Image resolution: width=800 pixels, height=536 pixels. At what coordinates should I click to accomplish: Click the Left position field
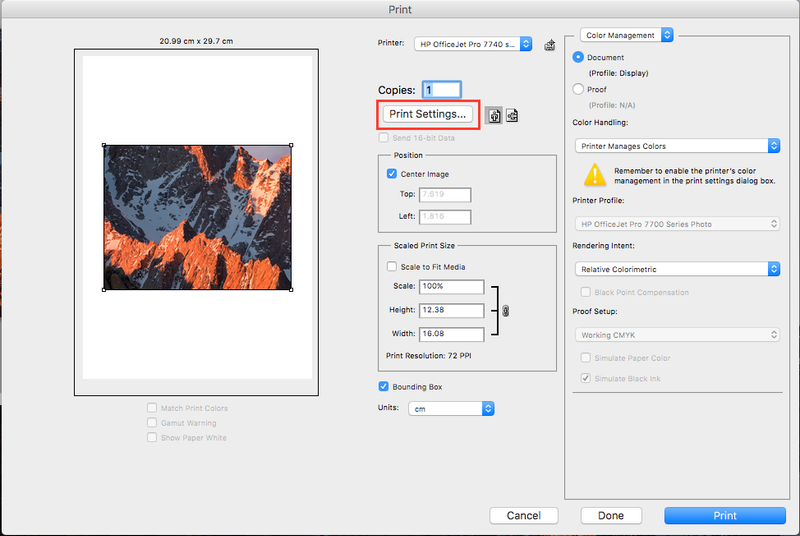pyautogui.click(x=445, y=217)
